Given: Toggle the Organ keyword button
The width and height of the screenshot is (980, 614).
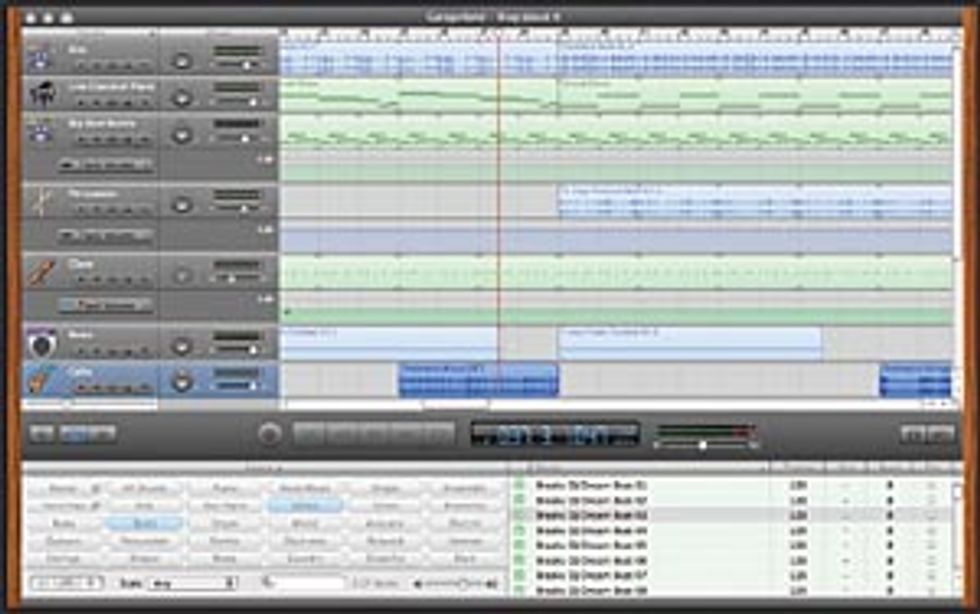Looking at the screenshot, I should coord(224,523).
